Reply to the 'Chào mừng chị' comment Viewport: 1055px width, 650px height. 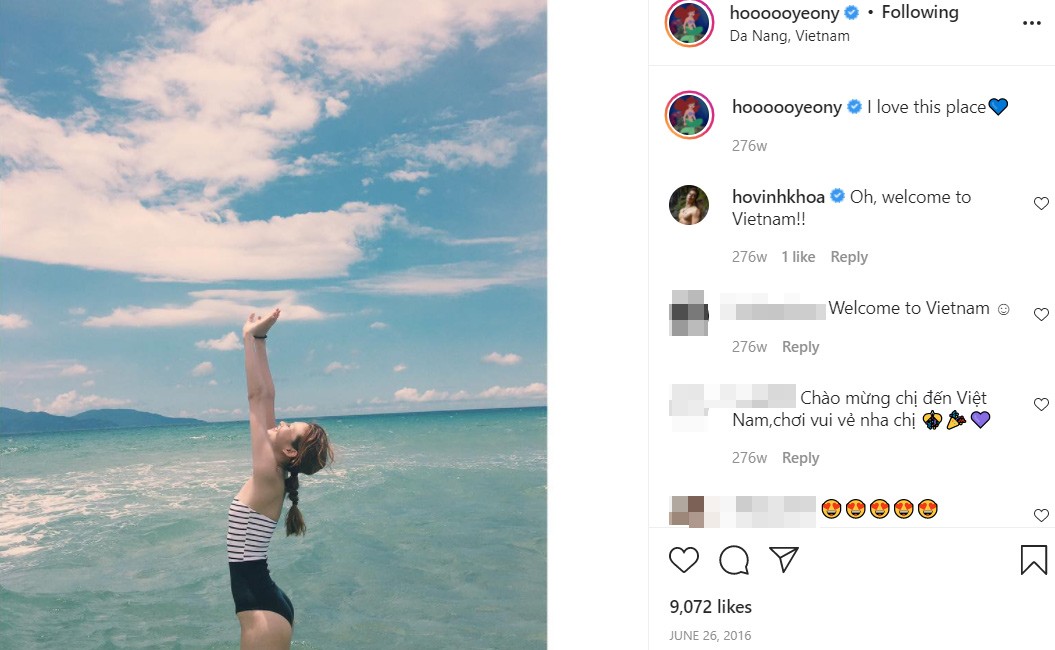tap(800, 458)
